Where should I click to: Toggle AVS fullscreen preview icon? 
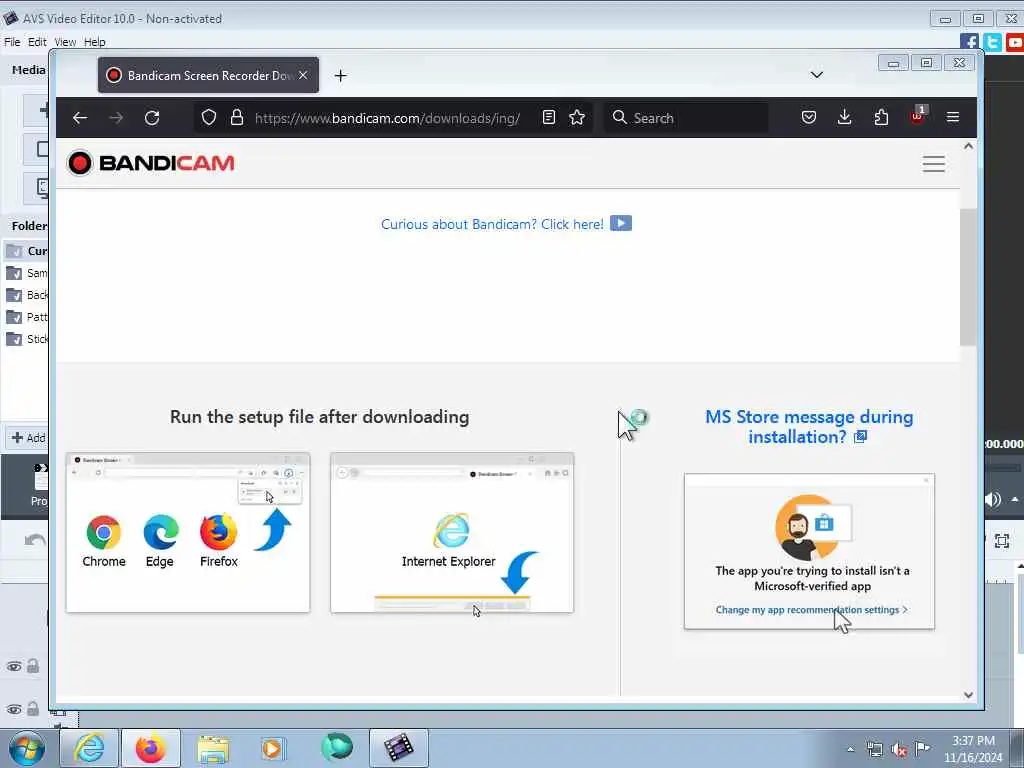1002,541
